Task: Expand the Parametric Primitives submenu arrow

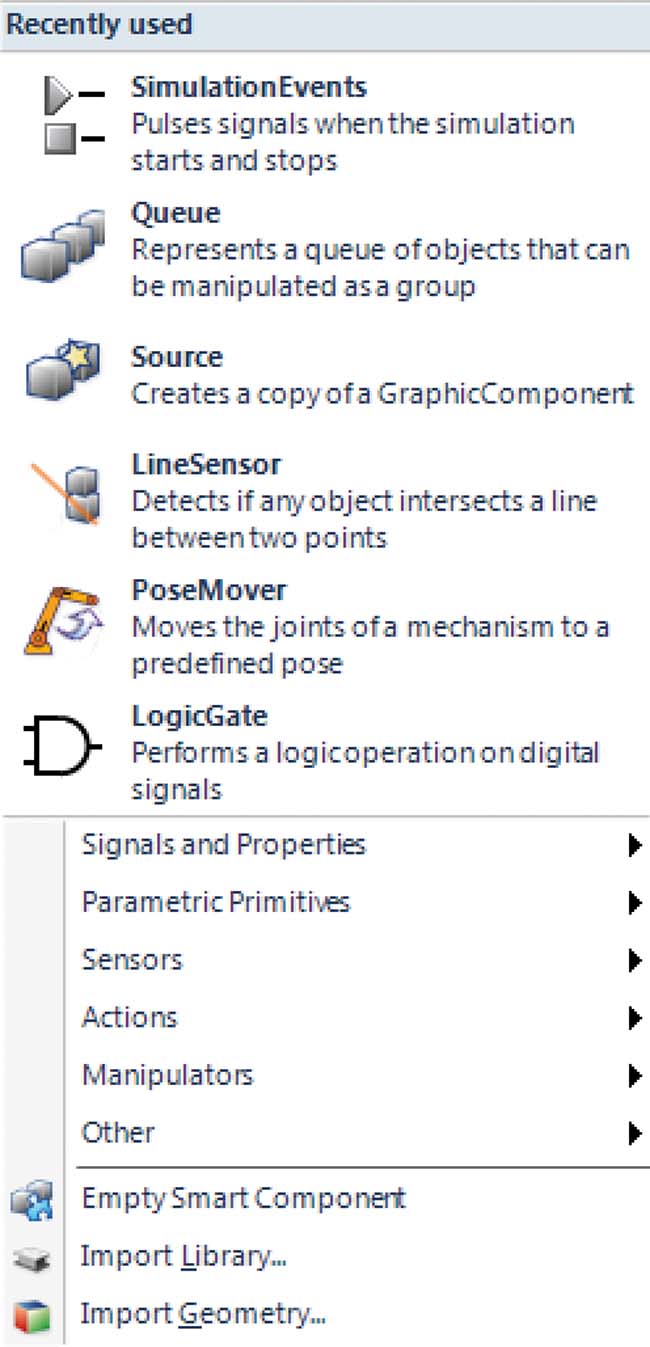Action: (x=634, y=903)
